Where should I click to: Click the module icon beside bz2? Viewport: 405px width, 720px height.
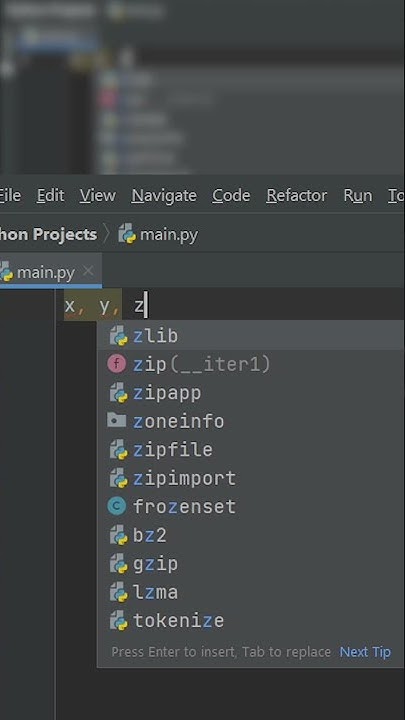pyautogui.click(x=118, y=535)
